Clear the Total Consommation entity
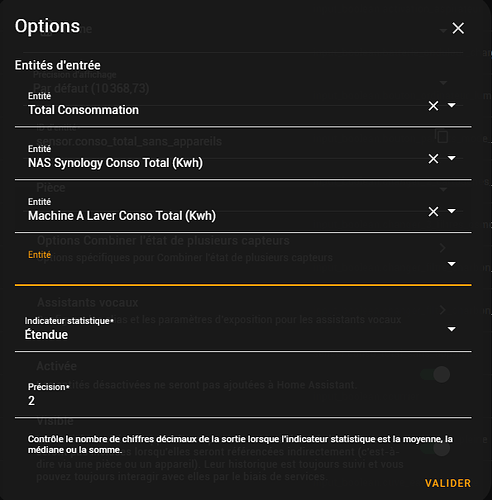The image size is (492, 500). pos(433,106)
